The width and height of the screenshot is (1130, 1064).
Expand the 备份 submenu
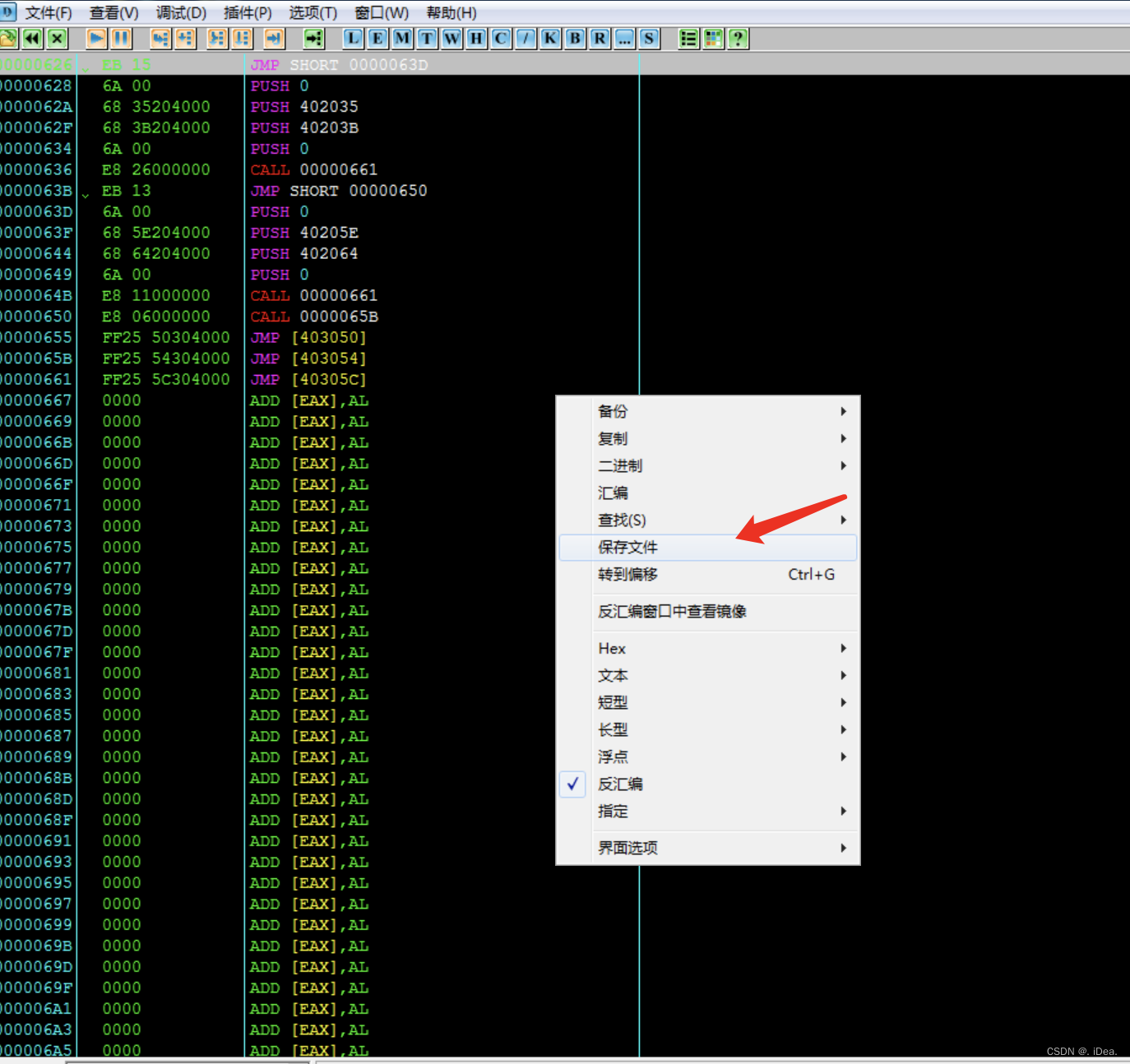click(708, 411)
